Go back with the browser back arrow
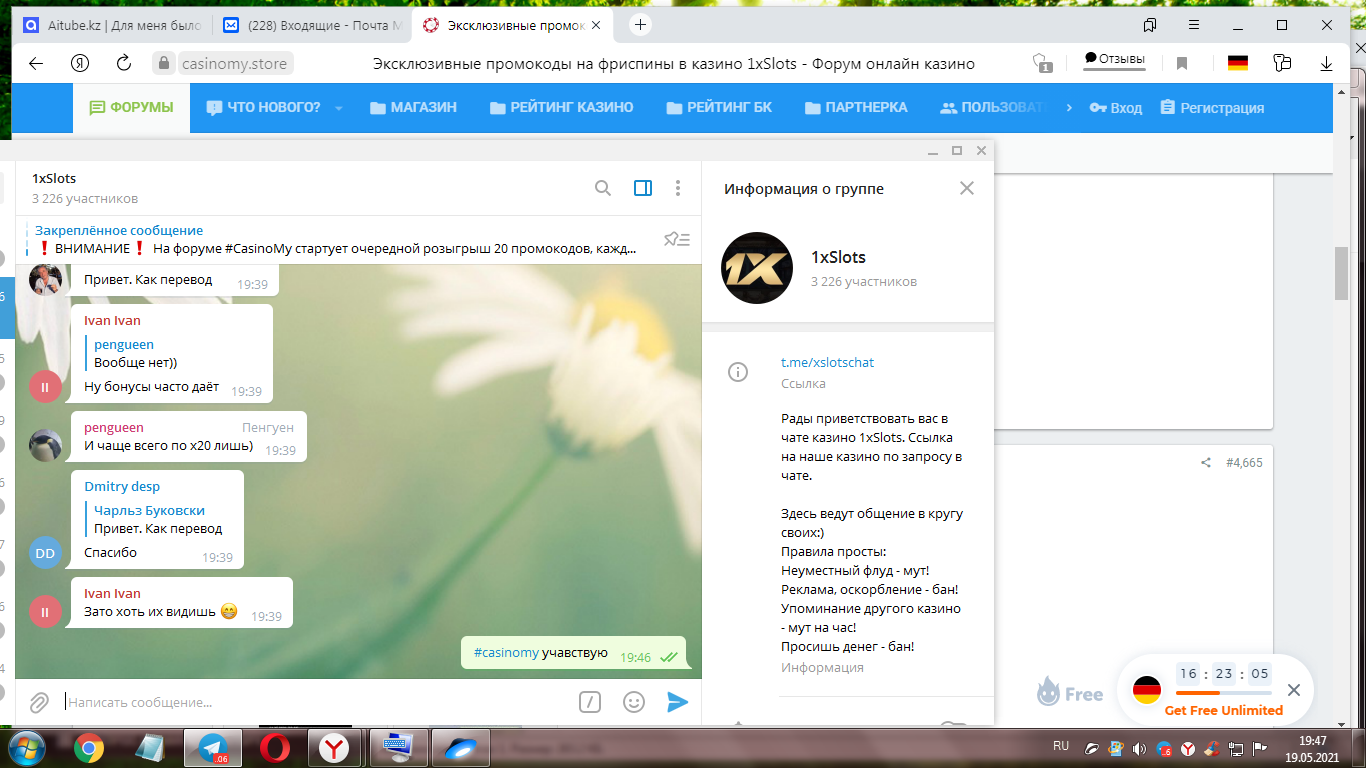This screenshot has height=768, width=1366. point(36,63)
